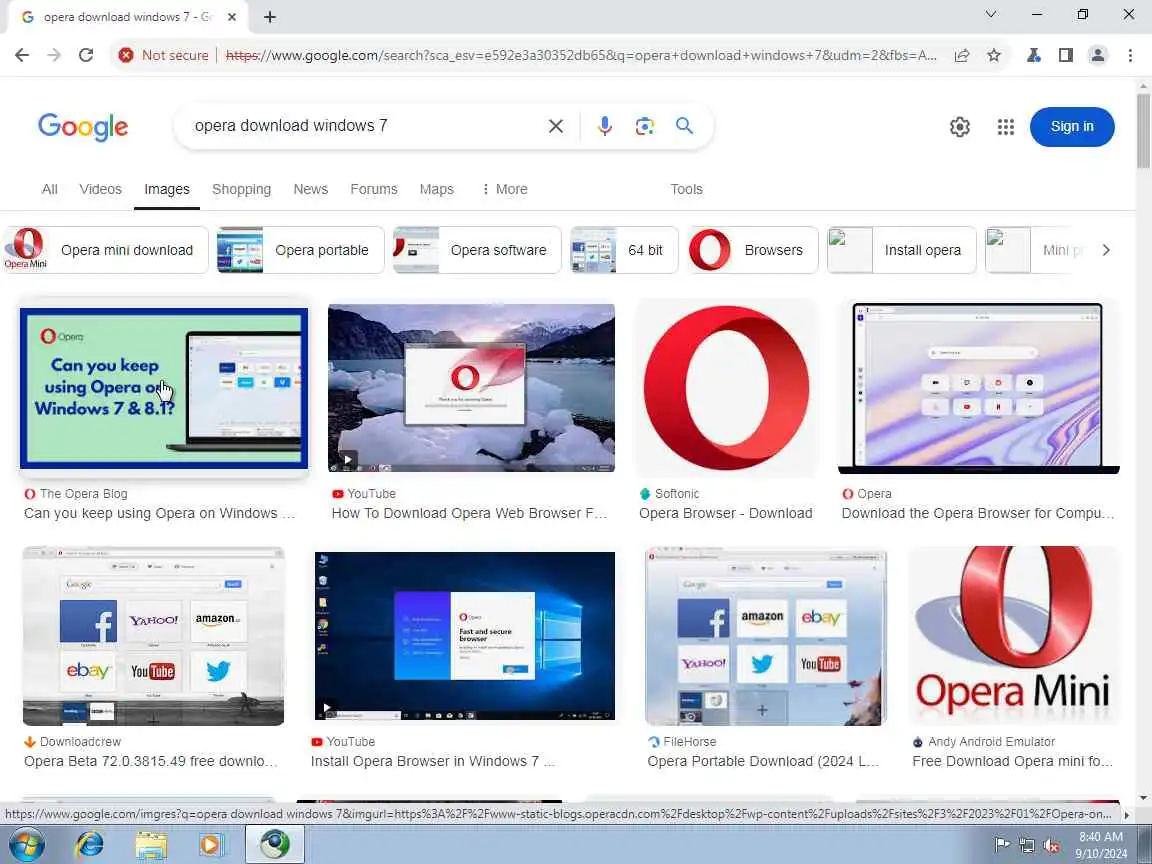
Task: Open 'Opera Browser - Download' link
Action: tap(726, 513)
